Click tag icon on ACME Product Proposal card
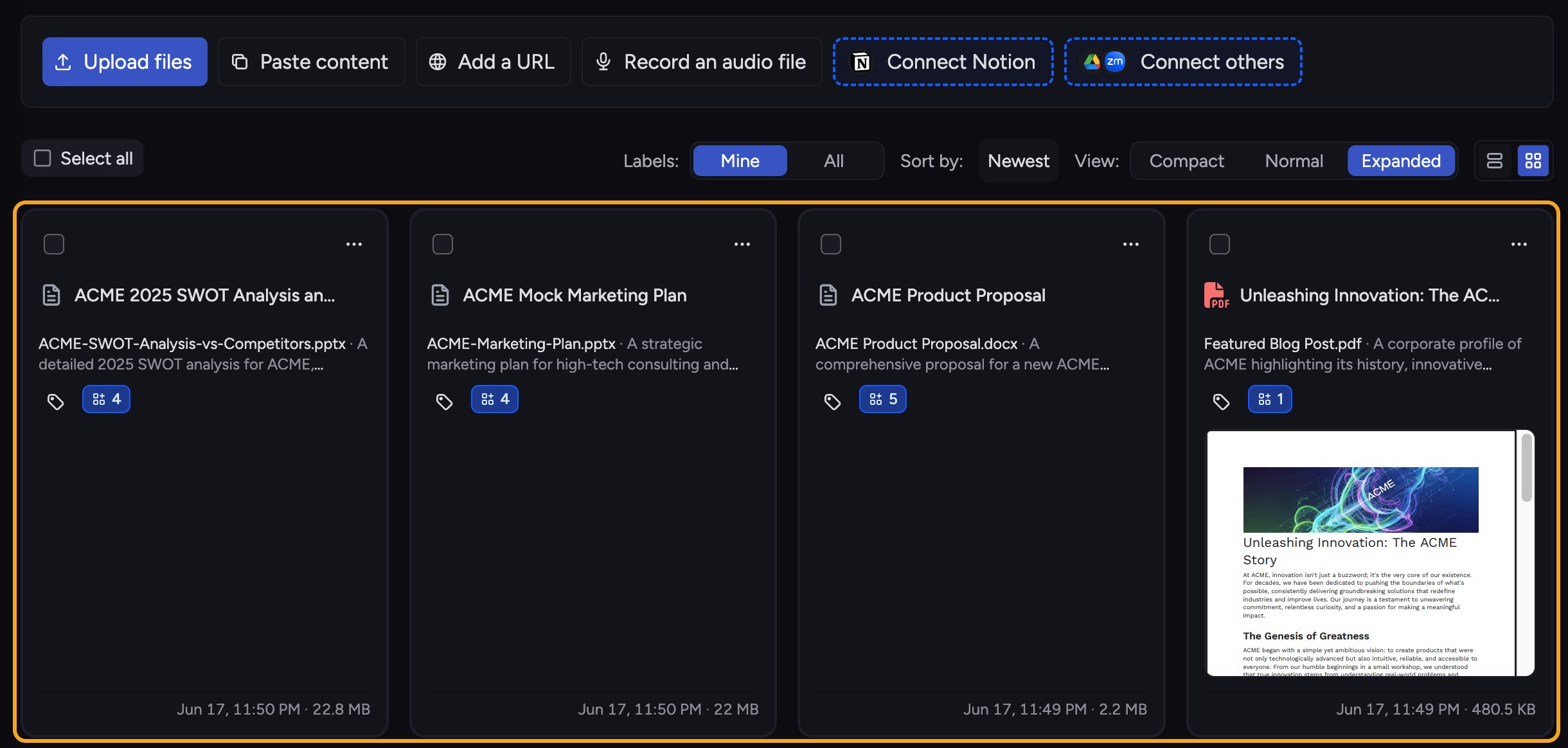The width and height of the screenshot is (1568, 748). coord(832,402)
